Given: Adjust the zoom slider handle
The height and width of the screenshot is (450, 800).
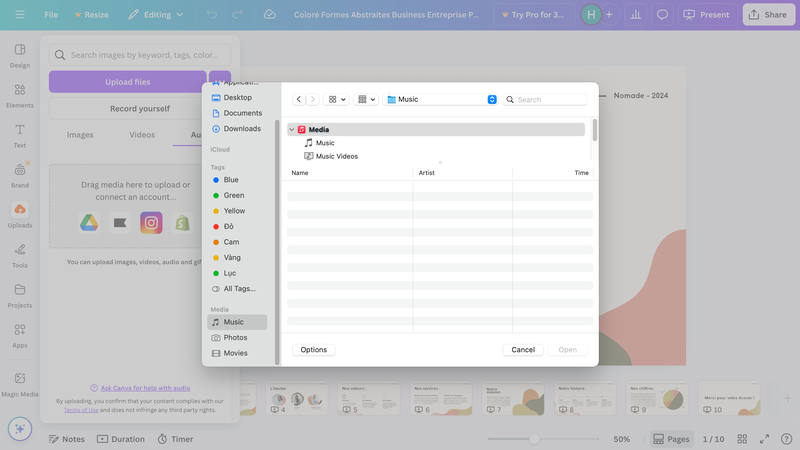Looking at the screenshot, I should pyautogui.click(x=534, y=439).
